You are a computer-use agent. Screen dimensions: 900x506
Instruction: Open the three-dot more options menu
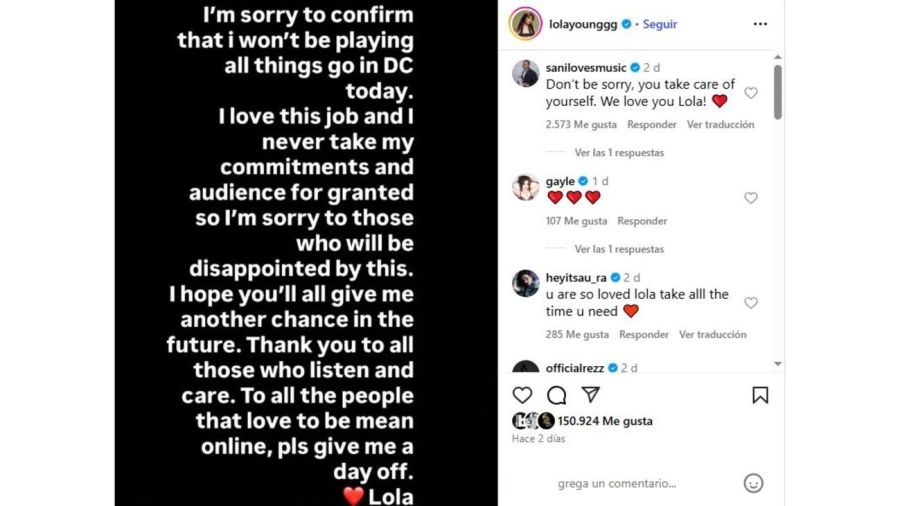(760, 24)
